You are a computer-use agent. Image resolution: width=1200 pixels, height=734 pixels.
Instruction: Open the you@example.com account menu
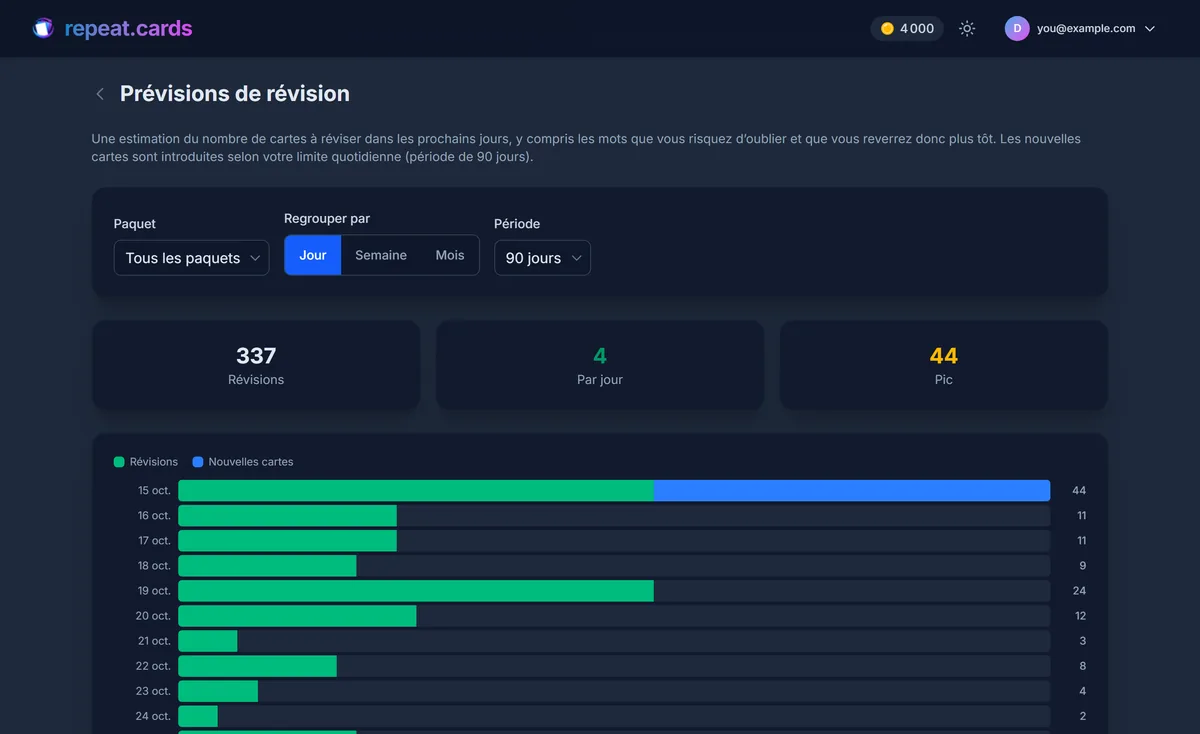click(1080, 28)
